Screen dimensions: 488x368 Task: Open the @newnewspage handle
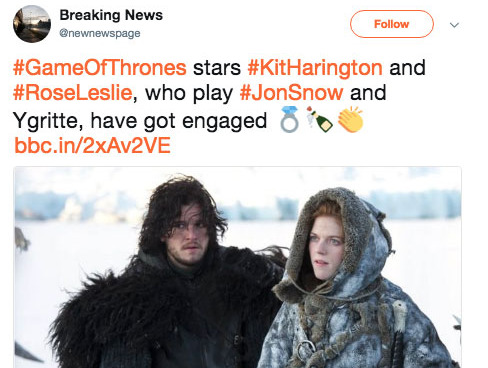coord(100,33)
